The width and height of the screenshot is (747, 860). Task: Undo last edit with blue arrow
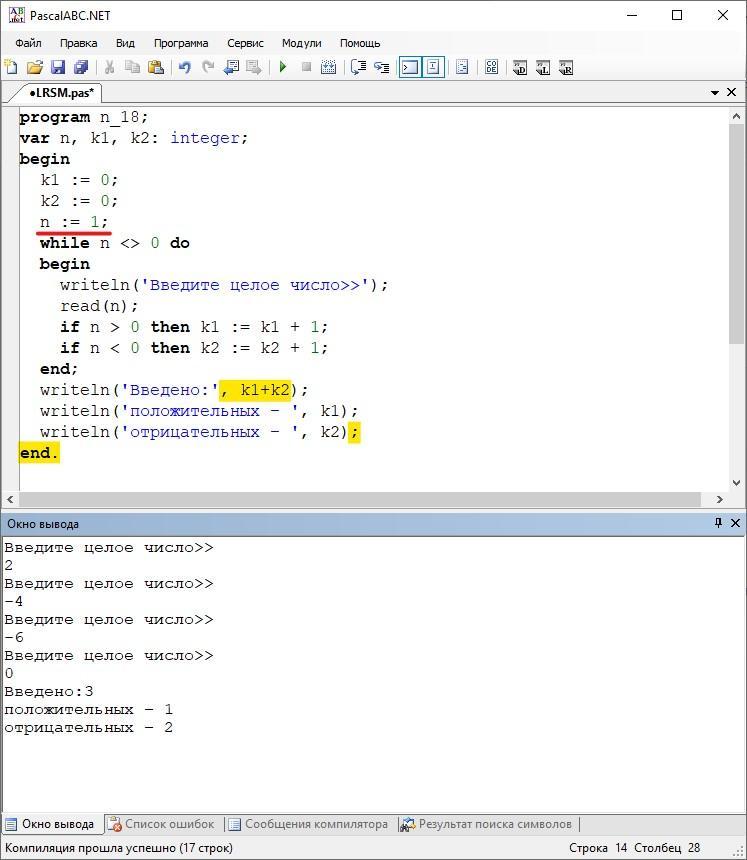point(185,67)
